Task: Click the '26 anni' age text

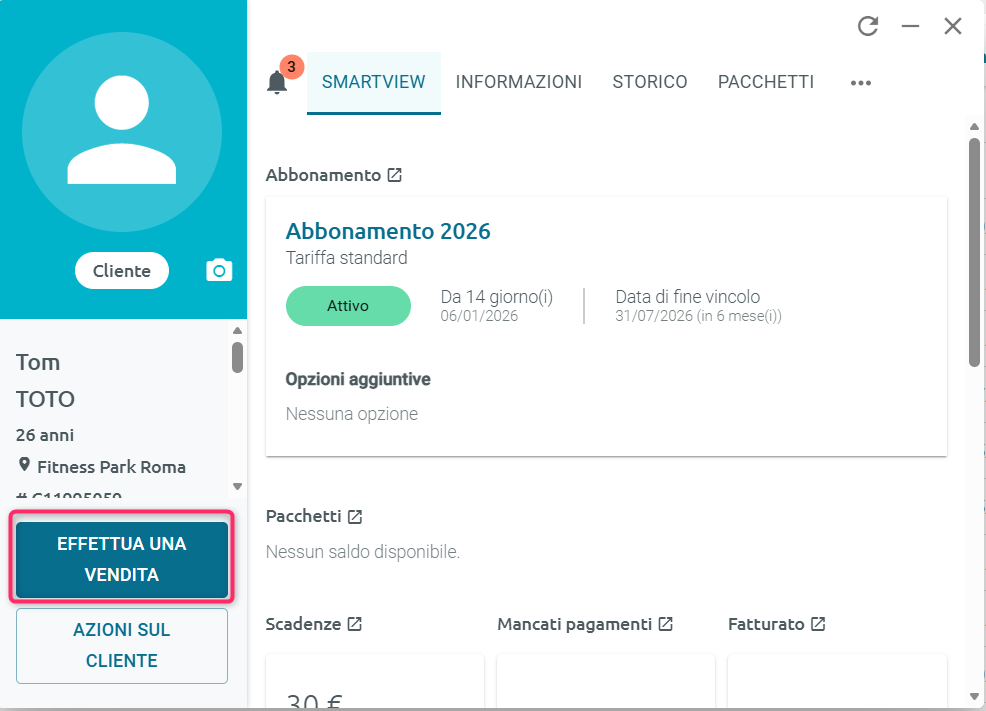Action: [x=45, y=435]
